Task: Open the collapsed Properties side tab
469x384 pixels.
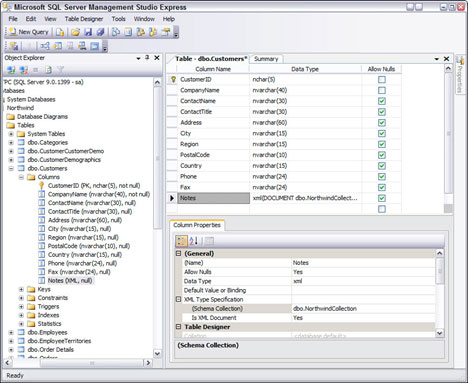Action: [460, 75]
